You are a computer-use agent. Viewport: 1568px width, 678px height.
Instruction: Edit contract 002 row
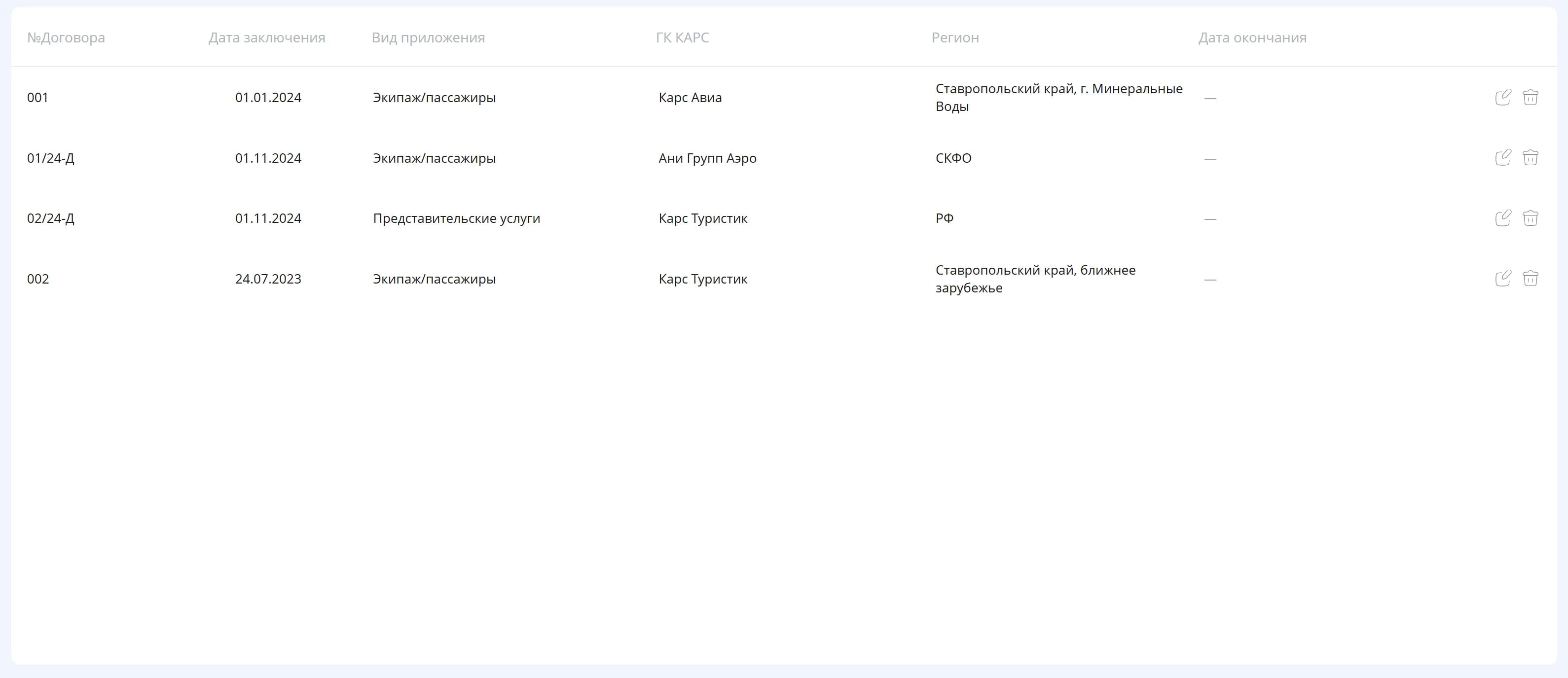pyautogui.click(x=1503, y=278)
